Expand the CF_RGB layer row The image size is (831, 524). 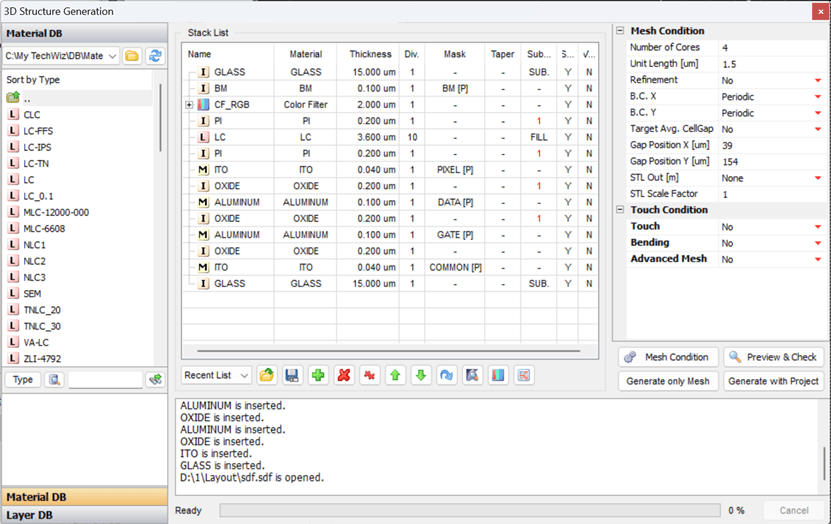188,104
